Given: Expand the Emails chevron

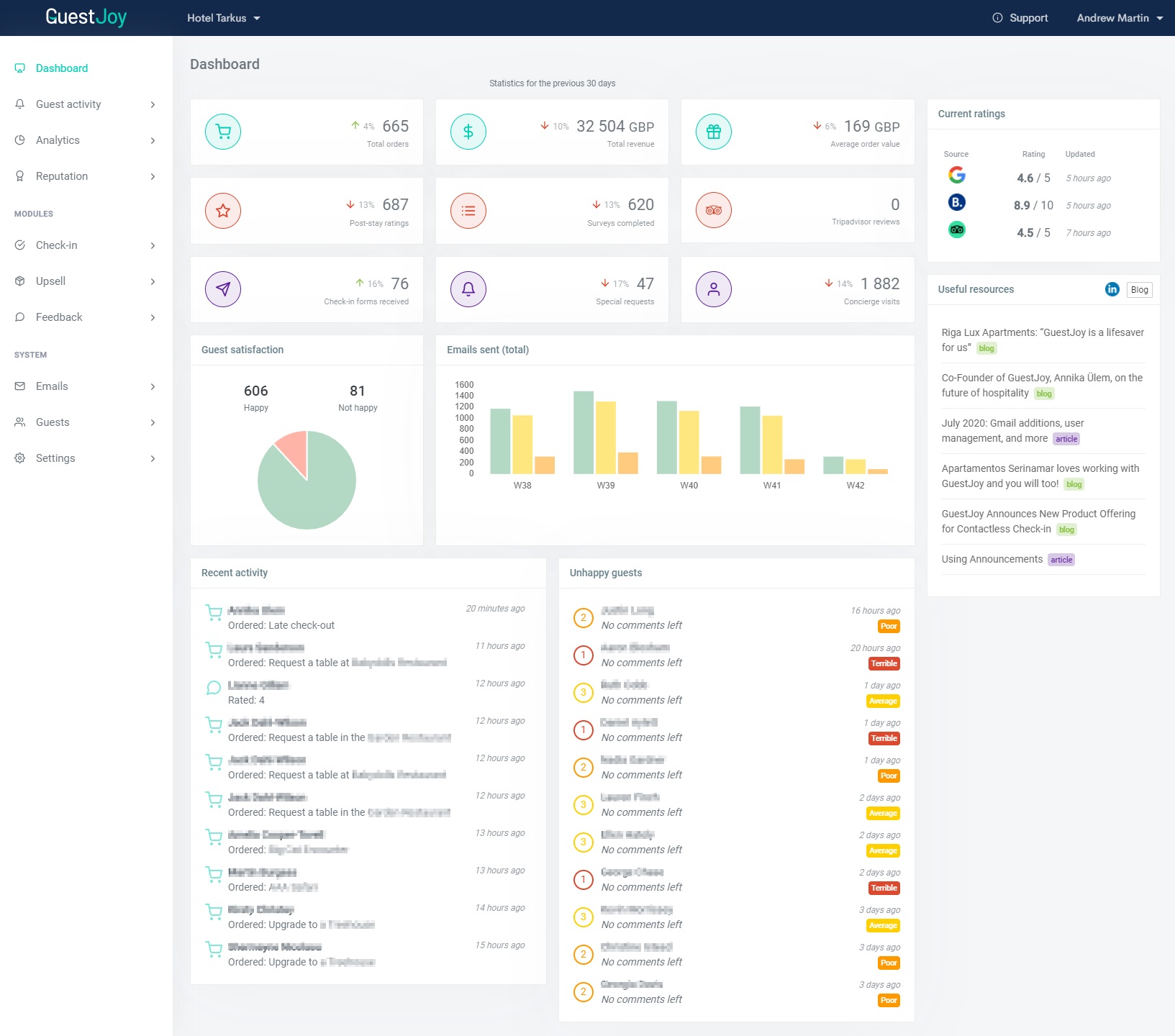Looking at the screenshot, I should click(x=153, y=386).
